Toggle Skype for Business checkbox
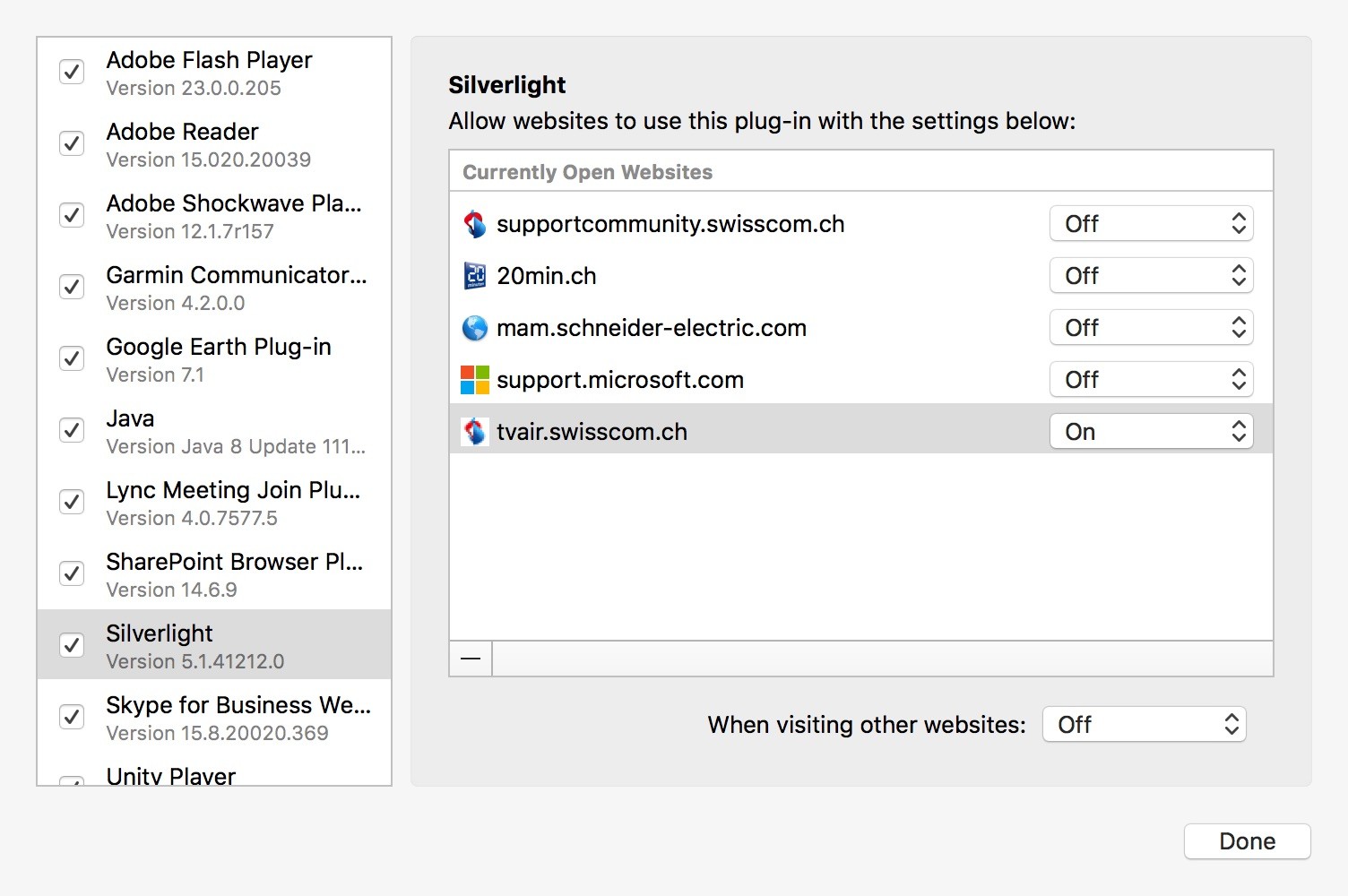1348x896 pixels. click(x=72, y=717)
